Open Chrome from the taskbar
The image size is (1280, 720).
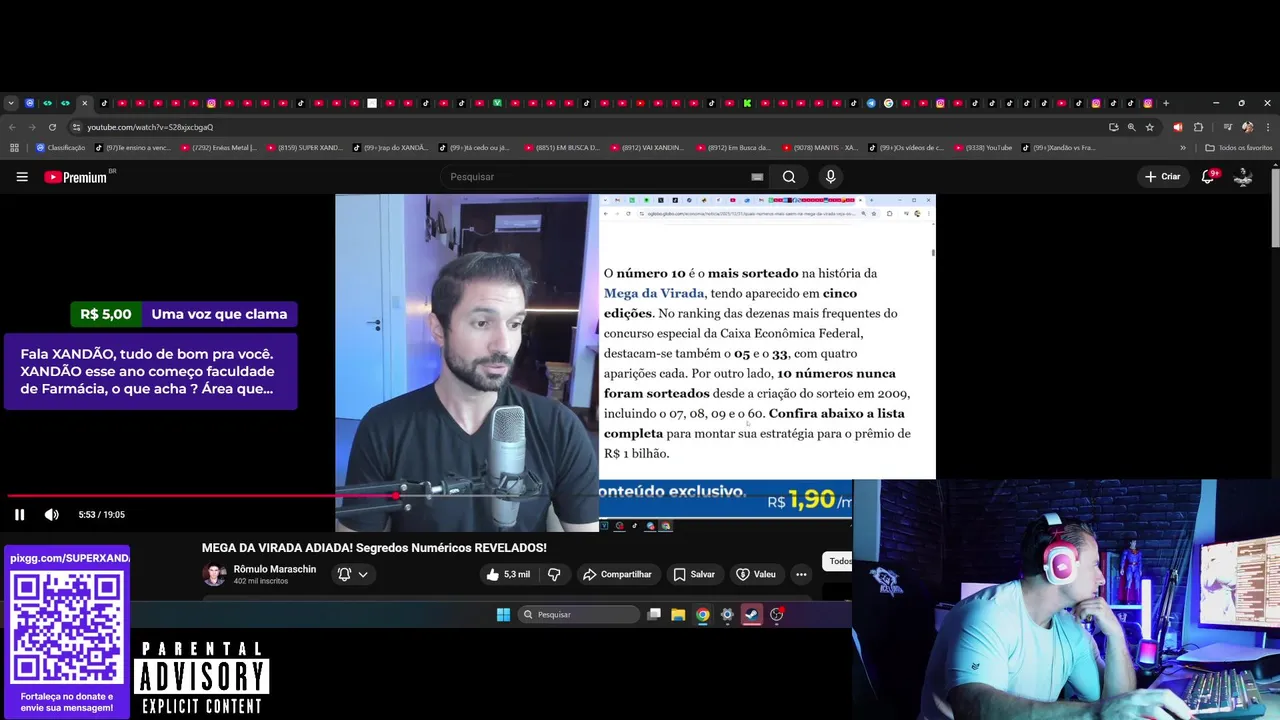[x=703, y=615]
